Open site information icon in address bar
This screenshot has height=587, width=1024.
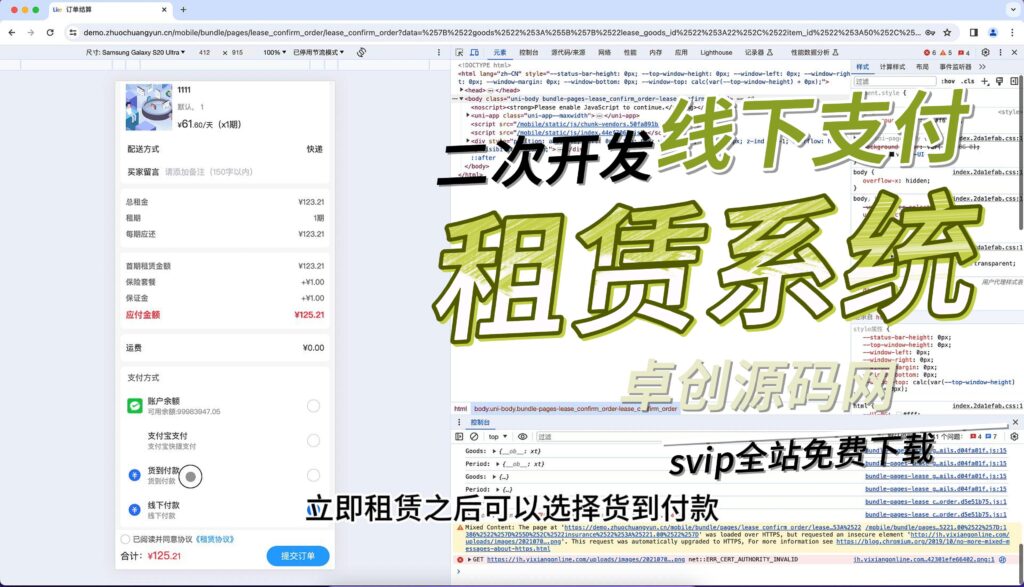(x=73, y=32)
